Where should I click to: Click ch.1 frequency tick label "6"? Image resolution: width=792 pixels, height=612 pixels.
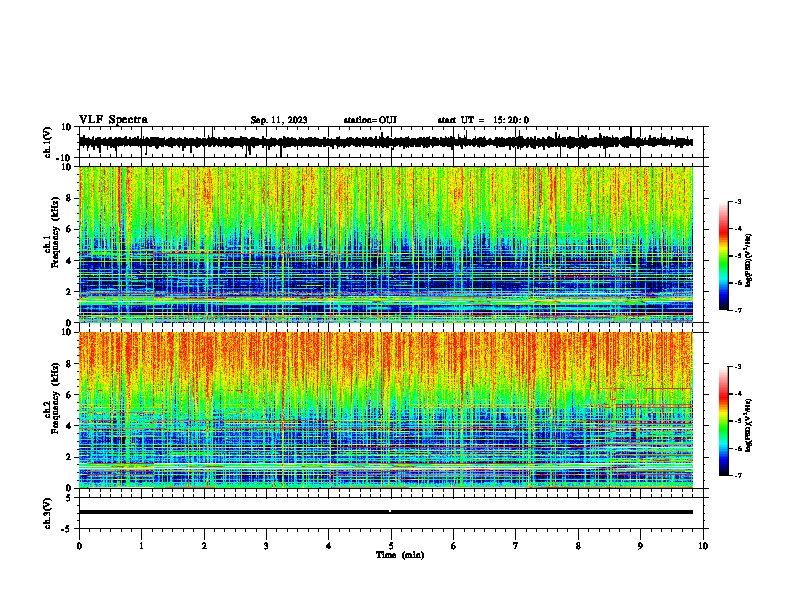tap(69, 229)
